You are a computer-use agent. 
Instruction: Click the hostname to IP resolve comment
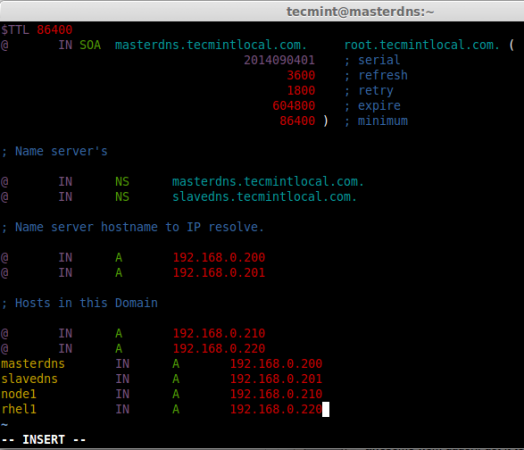point(133,227)
